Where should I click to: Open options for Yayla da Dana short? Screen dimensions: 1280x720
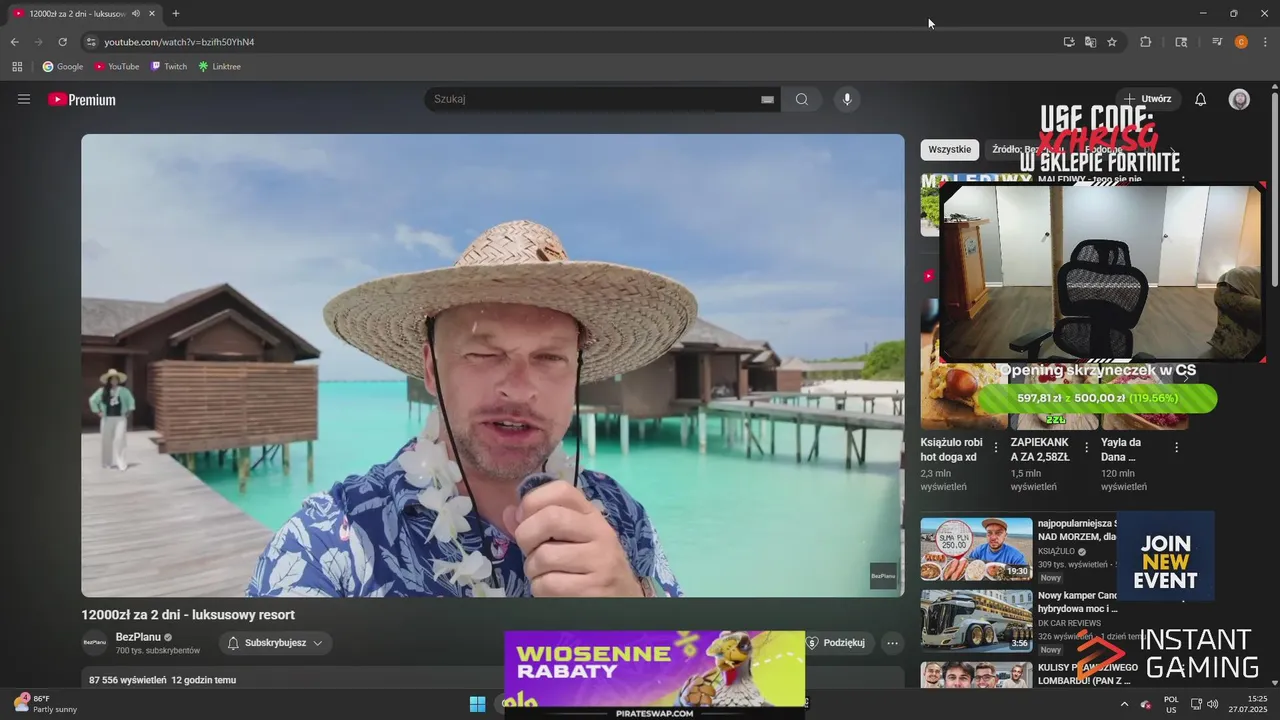[x=1176, y=448]
